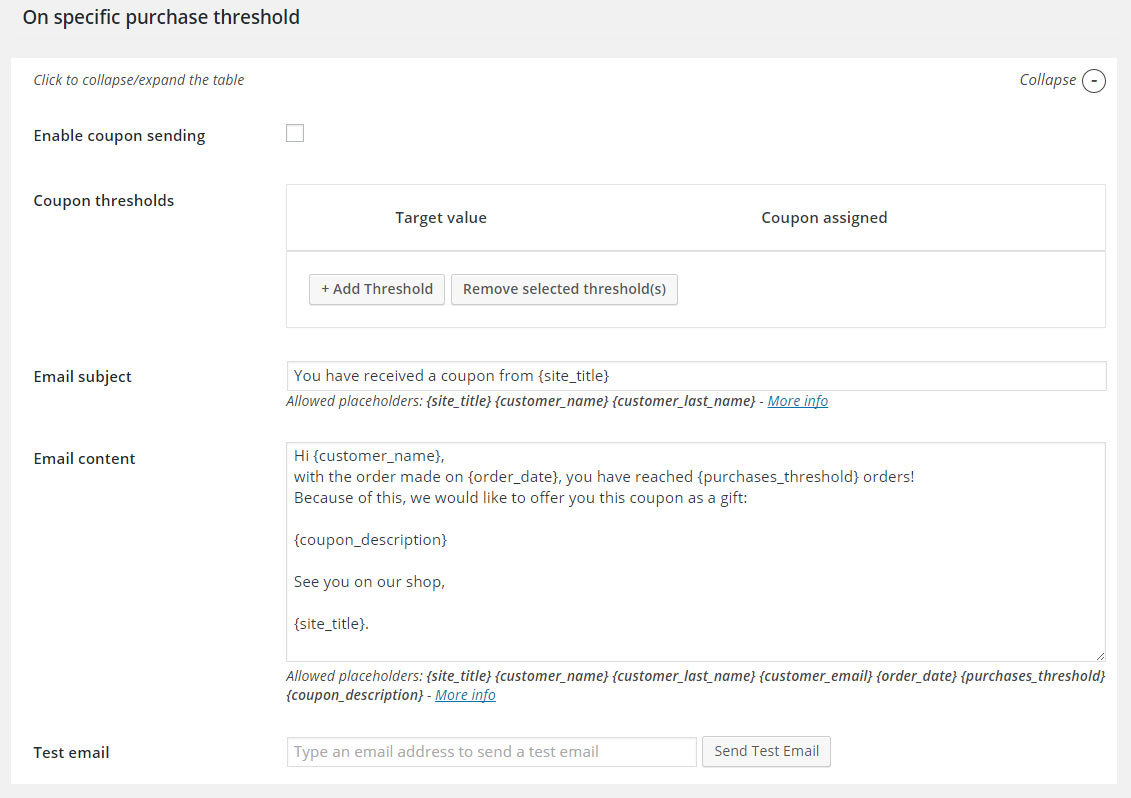Click the '+ Add Threshold' button
The image size is (1131, 798).
pyautogui.click(x=377, y=289)
